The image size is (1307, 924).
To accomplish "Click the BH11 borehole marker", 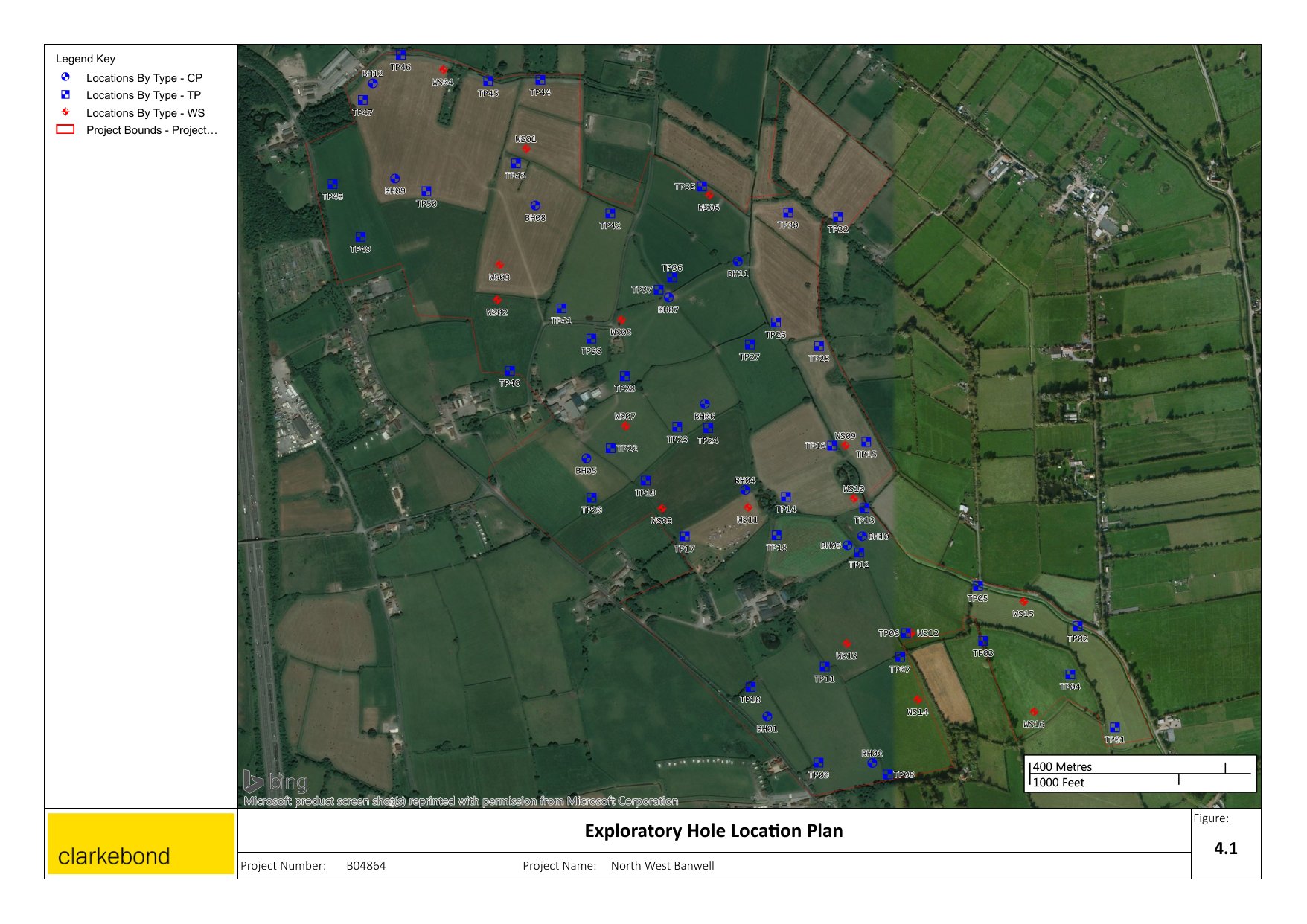I will (737, 262).
